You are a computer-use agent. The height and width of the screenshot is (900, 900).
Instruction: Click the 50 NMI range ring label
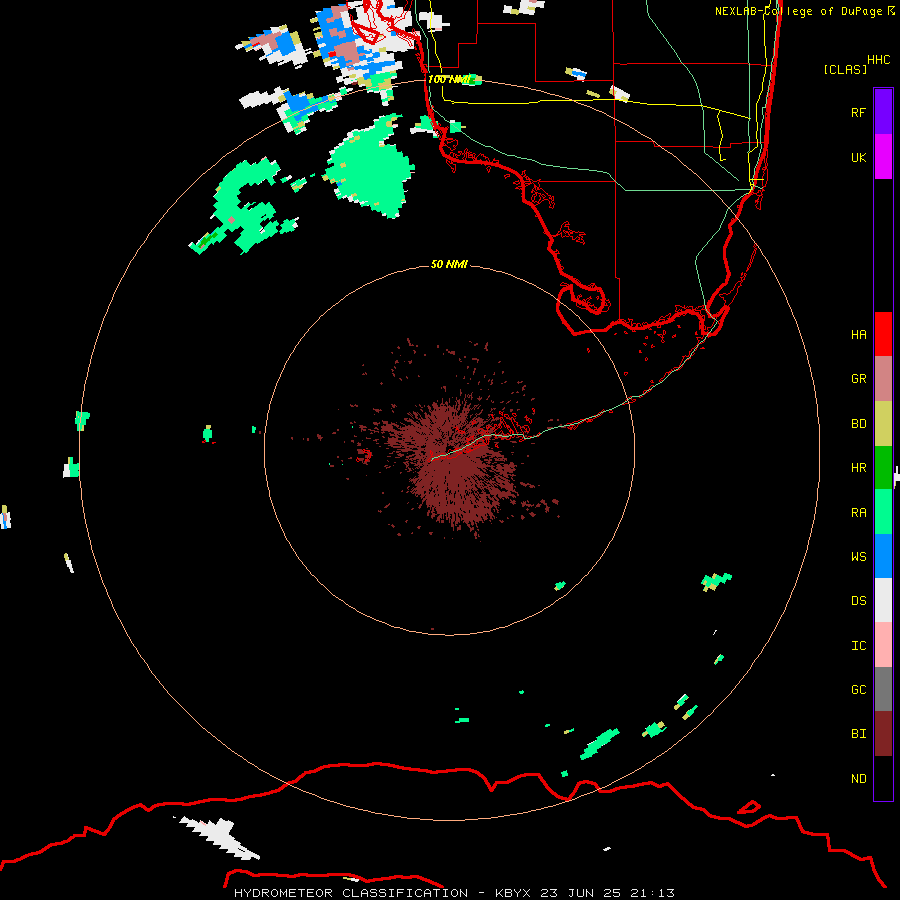pyautogui.click(x=449, y=264)
